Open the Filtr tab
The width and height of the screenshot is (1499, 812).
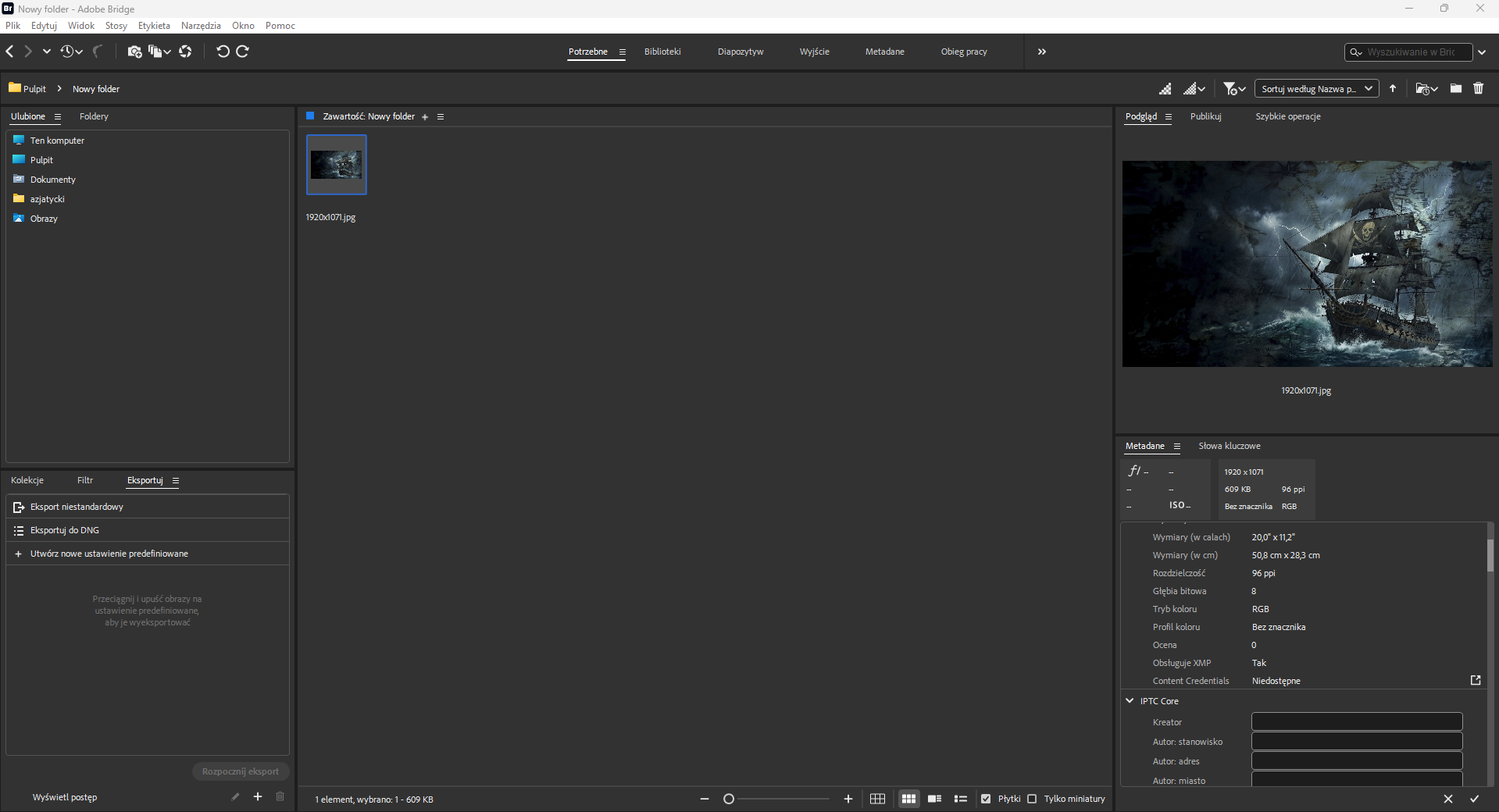(x=85, y=481)
